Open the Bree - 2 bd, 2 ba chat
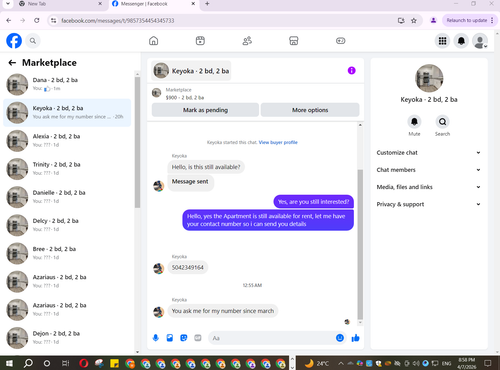The width and height of the screenshot is (500, 370). [67, 253]
